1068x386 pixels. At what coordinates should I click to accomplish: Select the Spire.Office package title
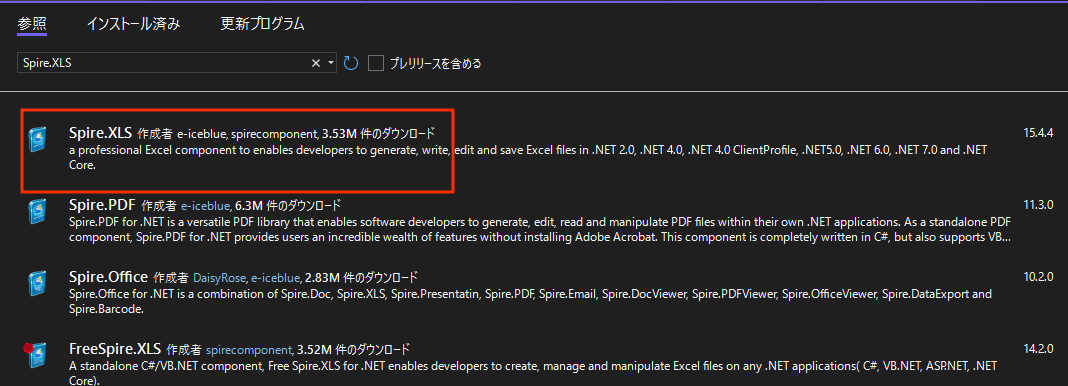pos(108,277)
